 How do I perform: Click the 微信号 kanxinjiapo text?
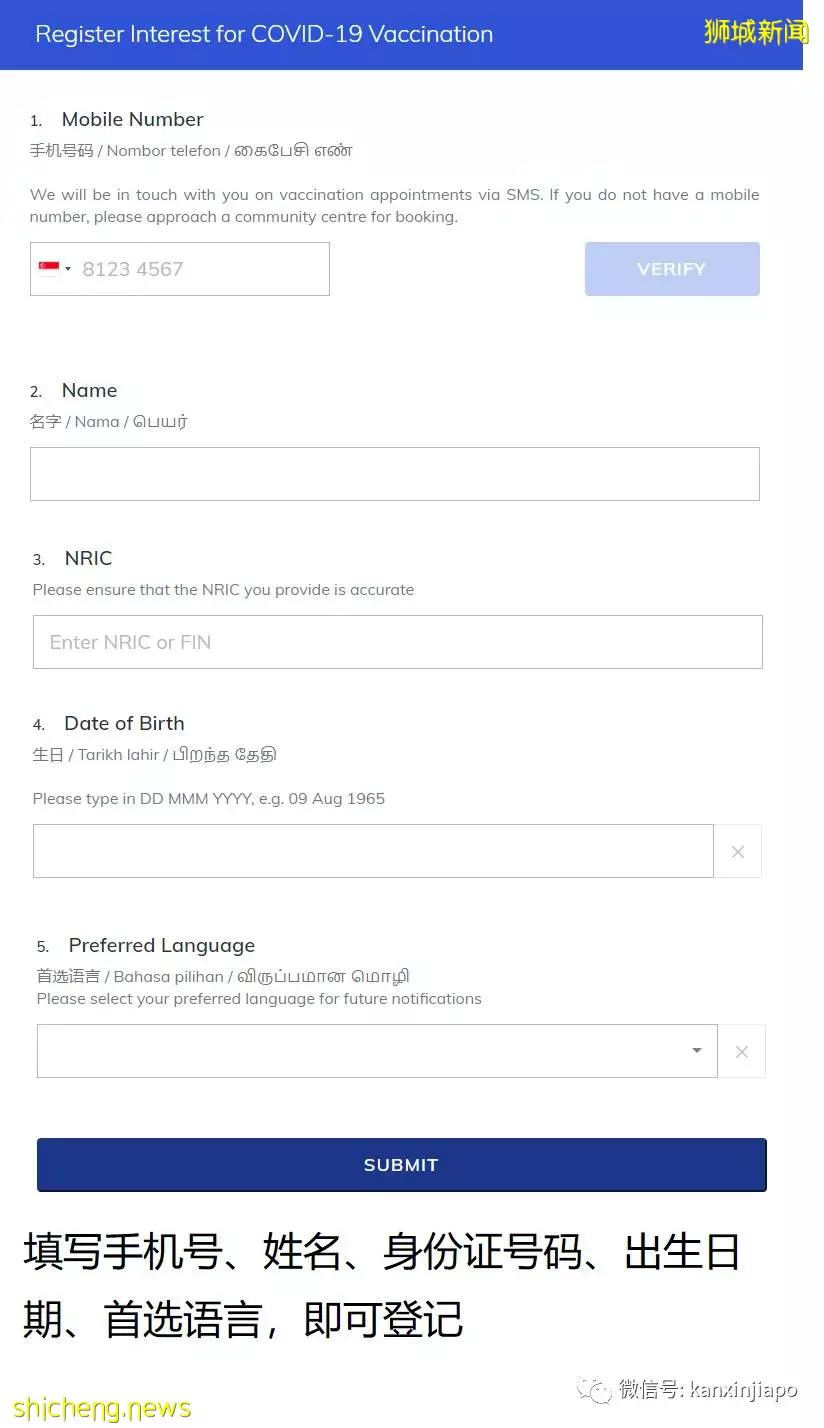click(708, 1390)
